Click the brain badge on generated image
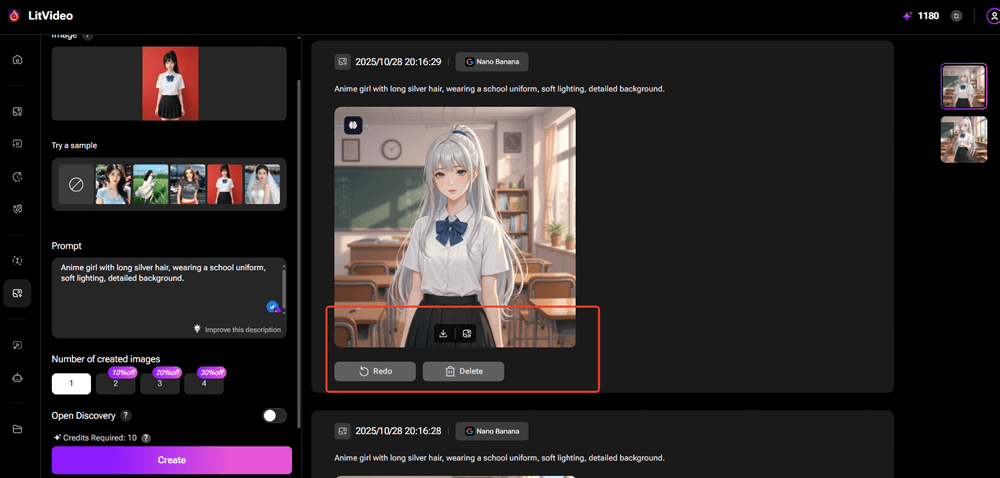Screen dimensions: 1000x478 [x=353, y=125]
